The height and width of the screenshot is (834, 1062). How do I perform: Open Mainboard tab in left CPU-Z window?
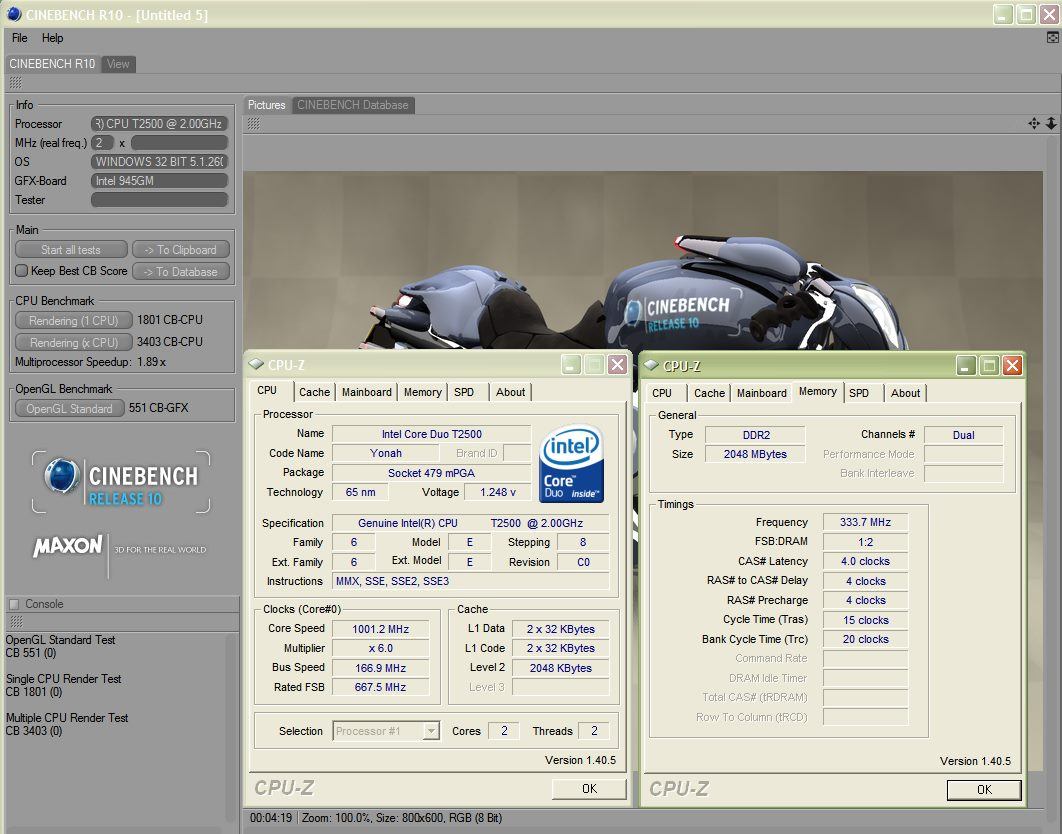(x=366, y=392)
